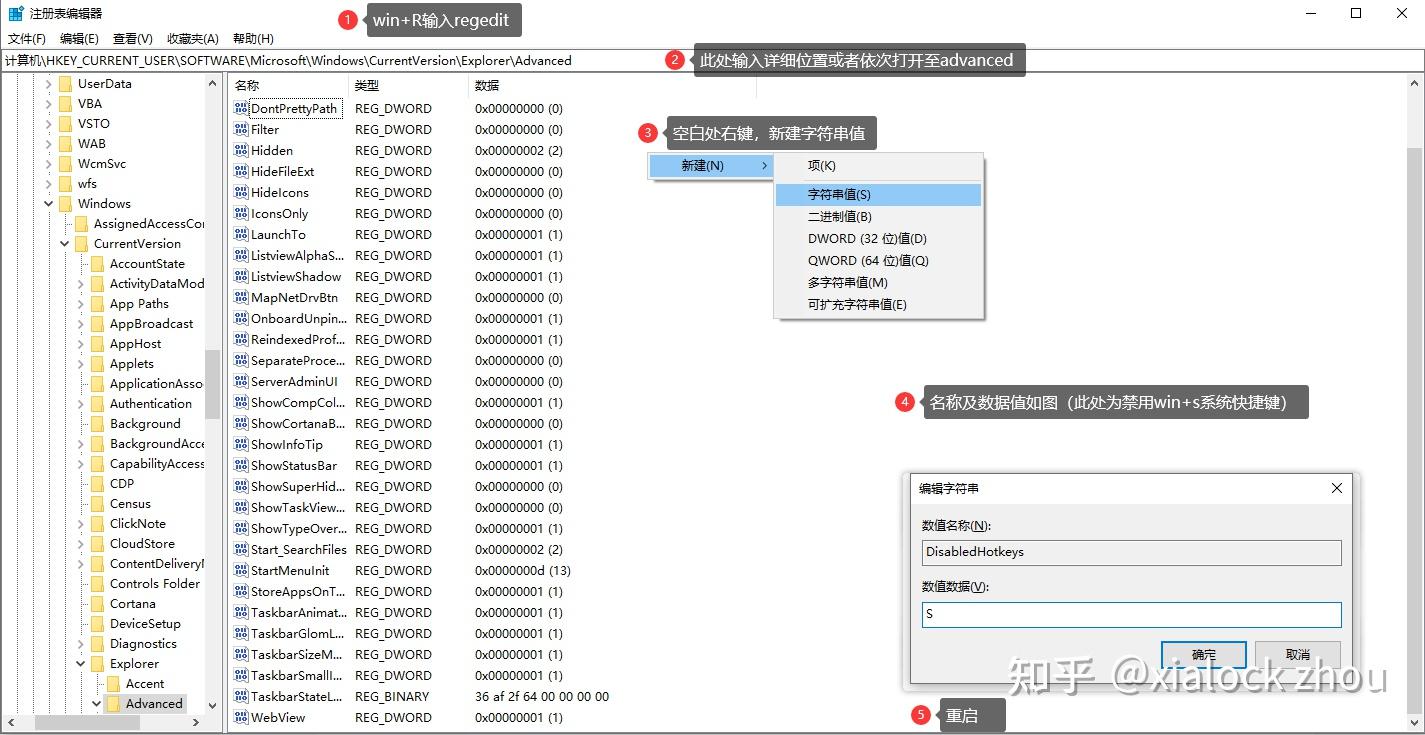Viewport: 1425px width, 735px height.
Task: Click the HideFileExt value icon
Action: 241,171
